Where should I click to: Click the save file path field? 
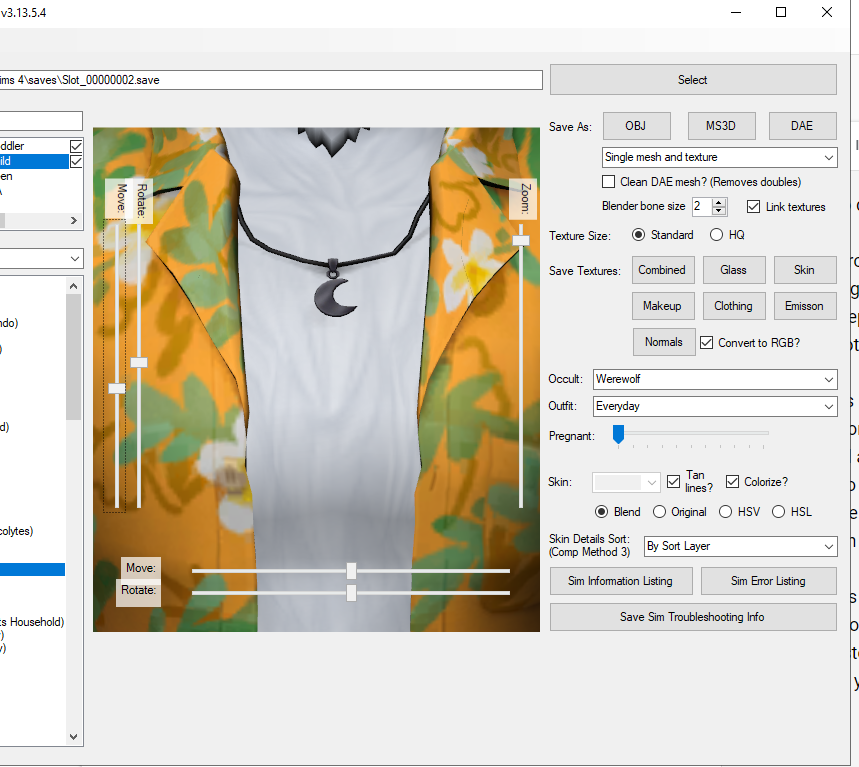270,80
